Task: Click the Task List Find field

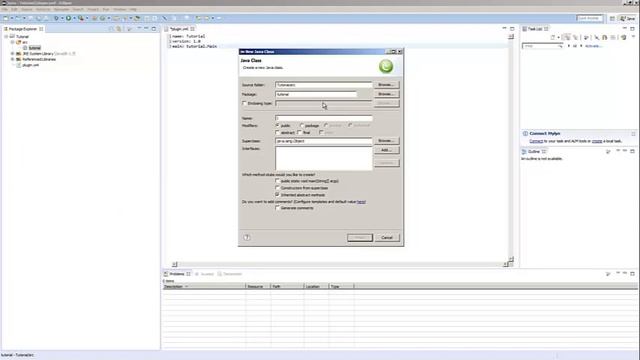Action: (x=542, y=46)
